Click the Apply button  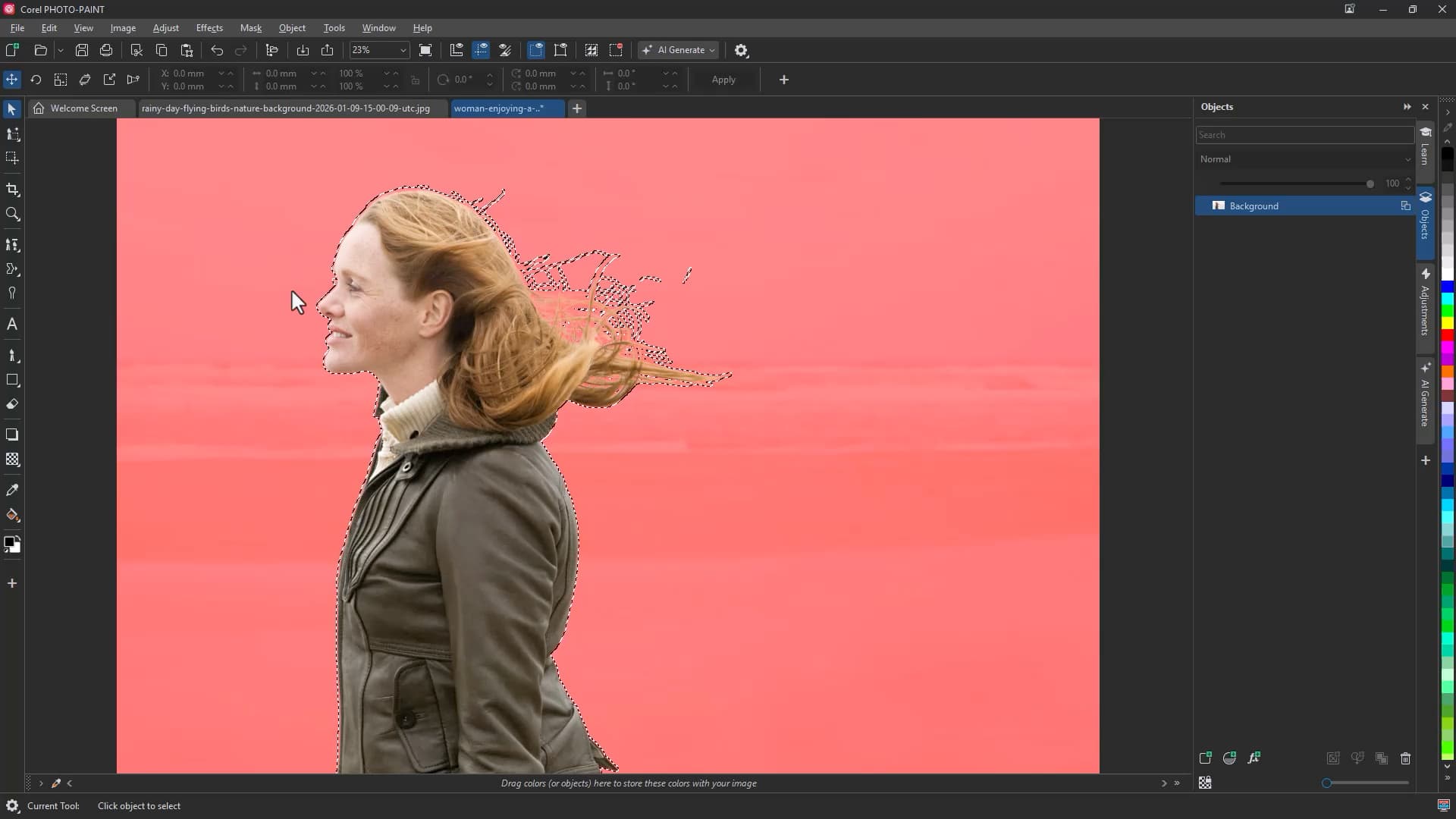(x=723, y=80)
